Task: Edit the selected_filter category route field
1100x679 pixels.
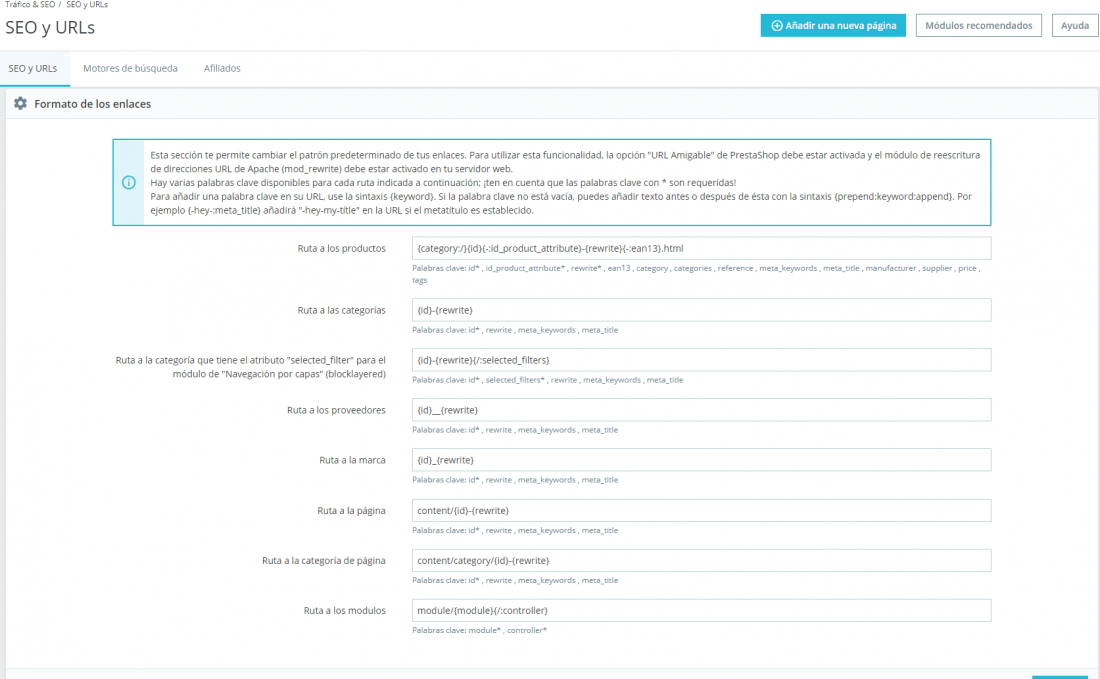Action: pos(702,360)
